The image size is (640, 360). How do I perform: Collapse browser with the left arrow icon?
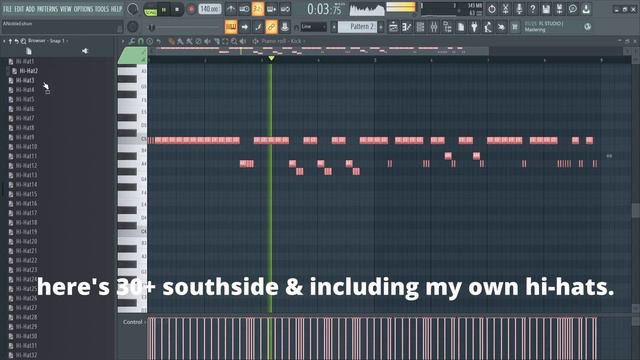[4, 41]
